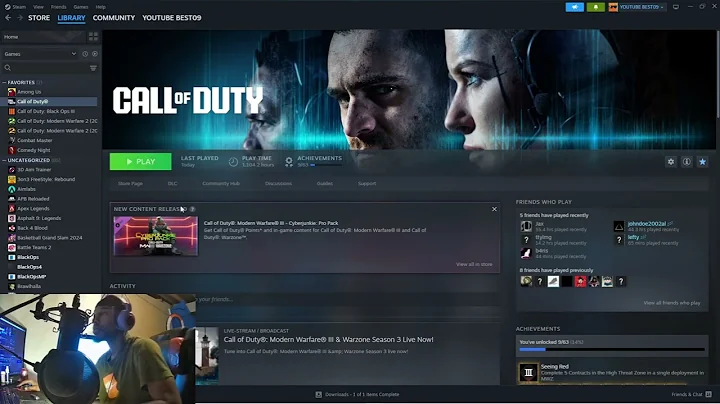The height and width of the screenshot is (404, 720).
Task: Click the question mark next to New Content Released
Action: coord(192,209)
